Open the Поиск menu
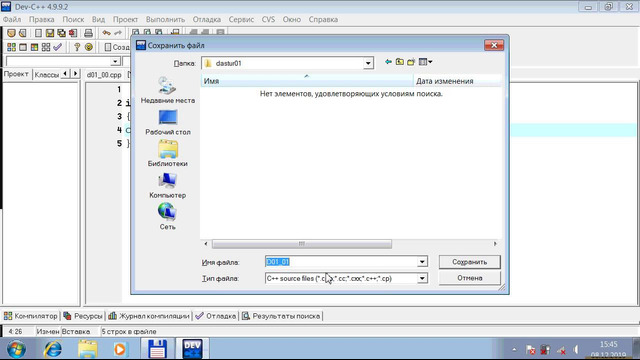Viewport: 640px width, 360px height. click(73, 20)
